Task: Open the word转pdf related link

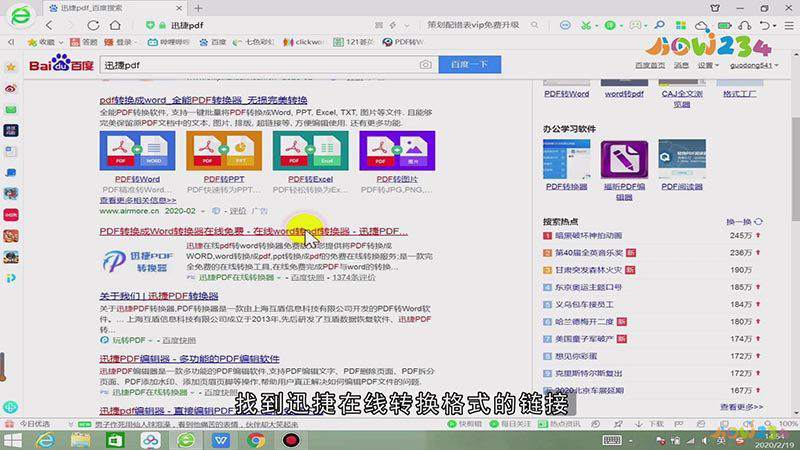Action: pos(624,94)
